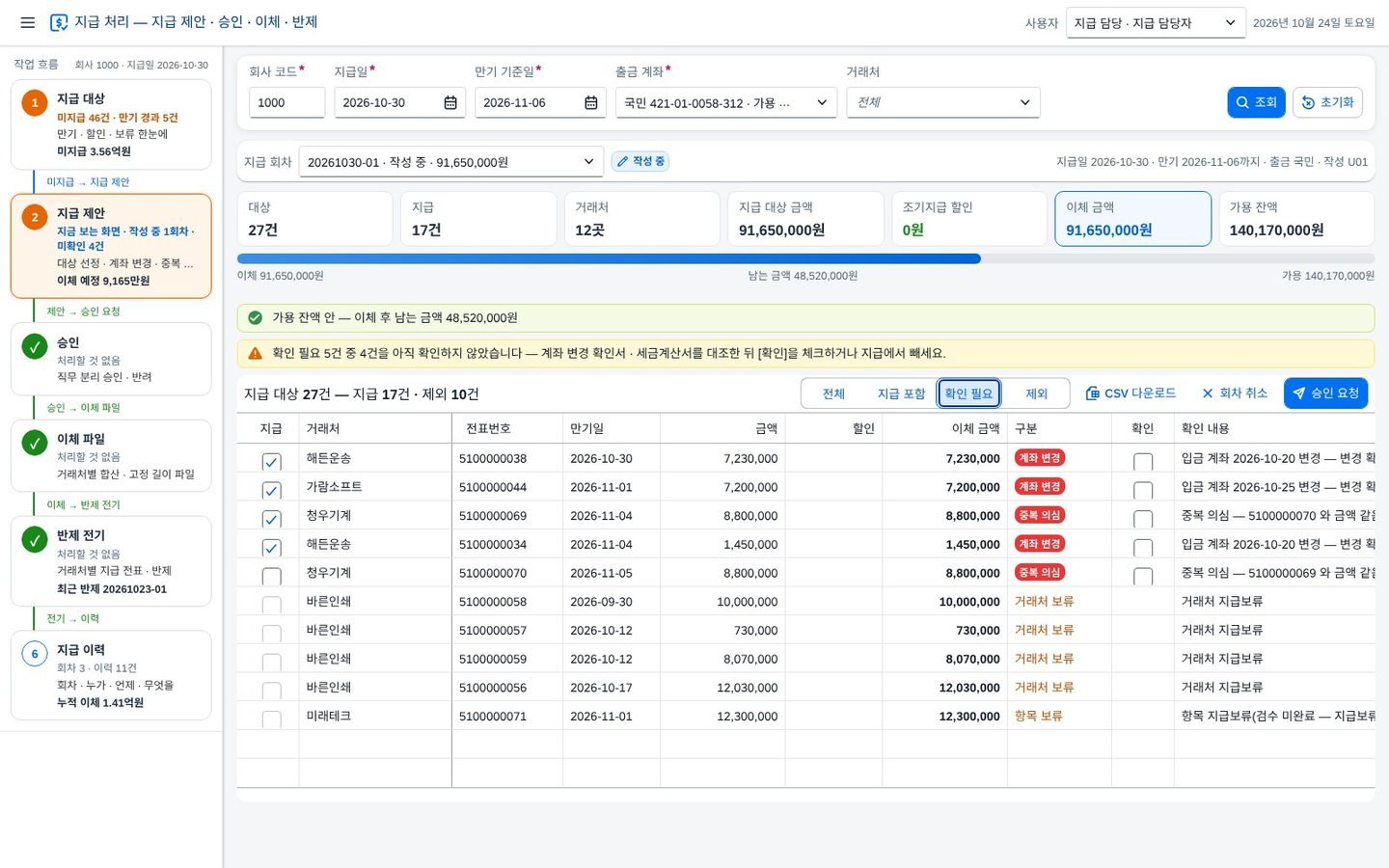Tick 지급 checkbox for 청우기계 5100000070

271,577
